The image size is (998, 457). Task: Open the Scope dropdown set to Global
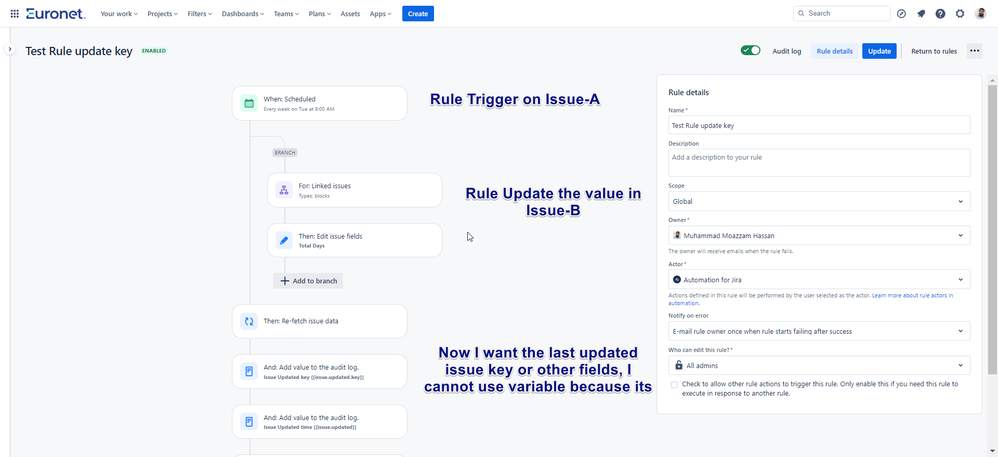(819, 201)
